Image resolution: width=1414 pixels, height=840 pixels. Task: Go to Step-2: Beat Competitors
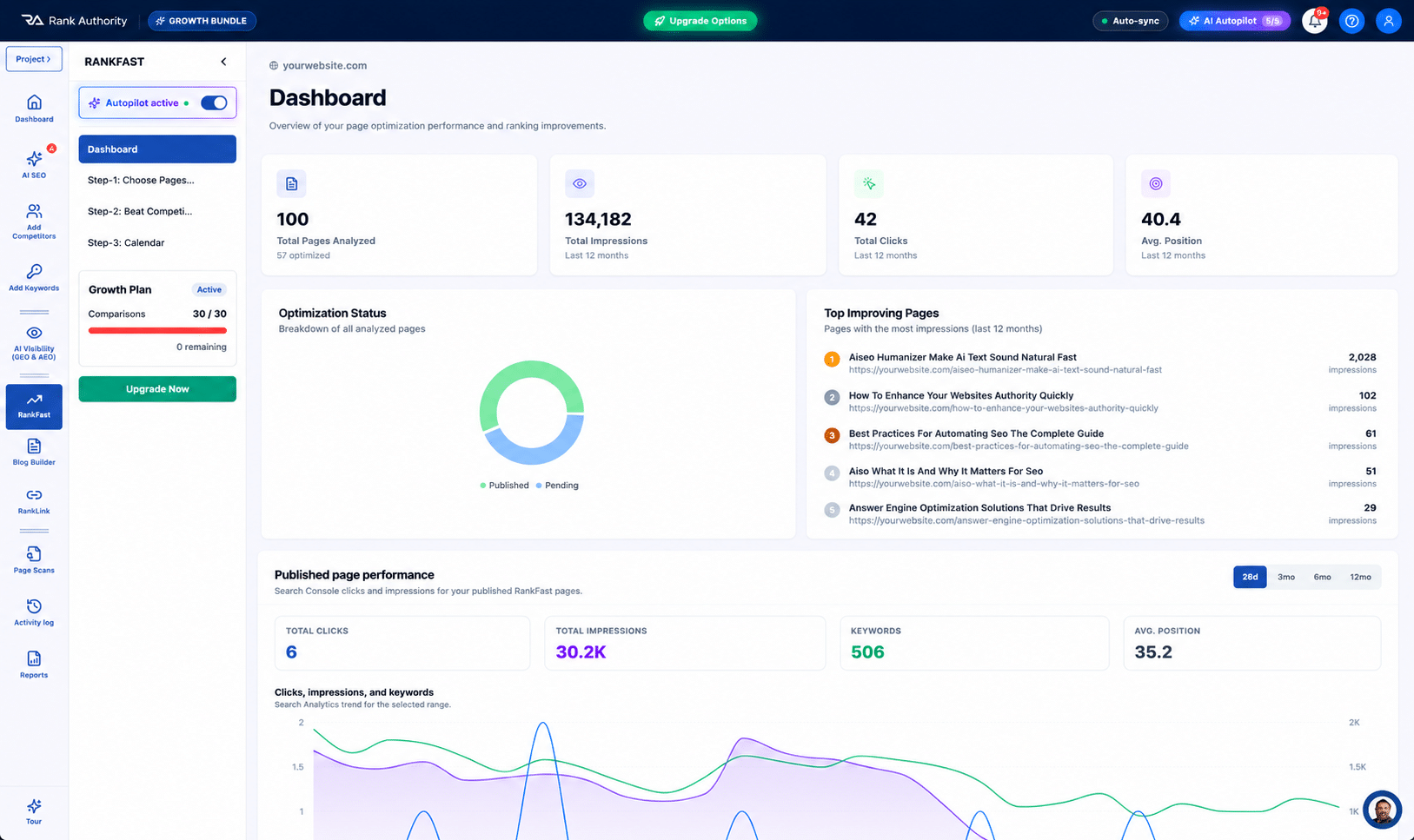(157, 211)
